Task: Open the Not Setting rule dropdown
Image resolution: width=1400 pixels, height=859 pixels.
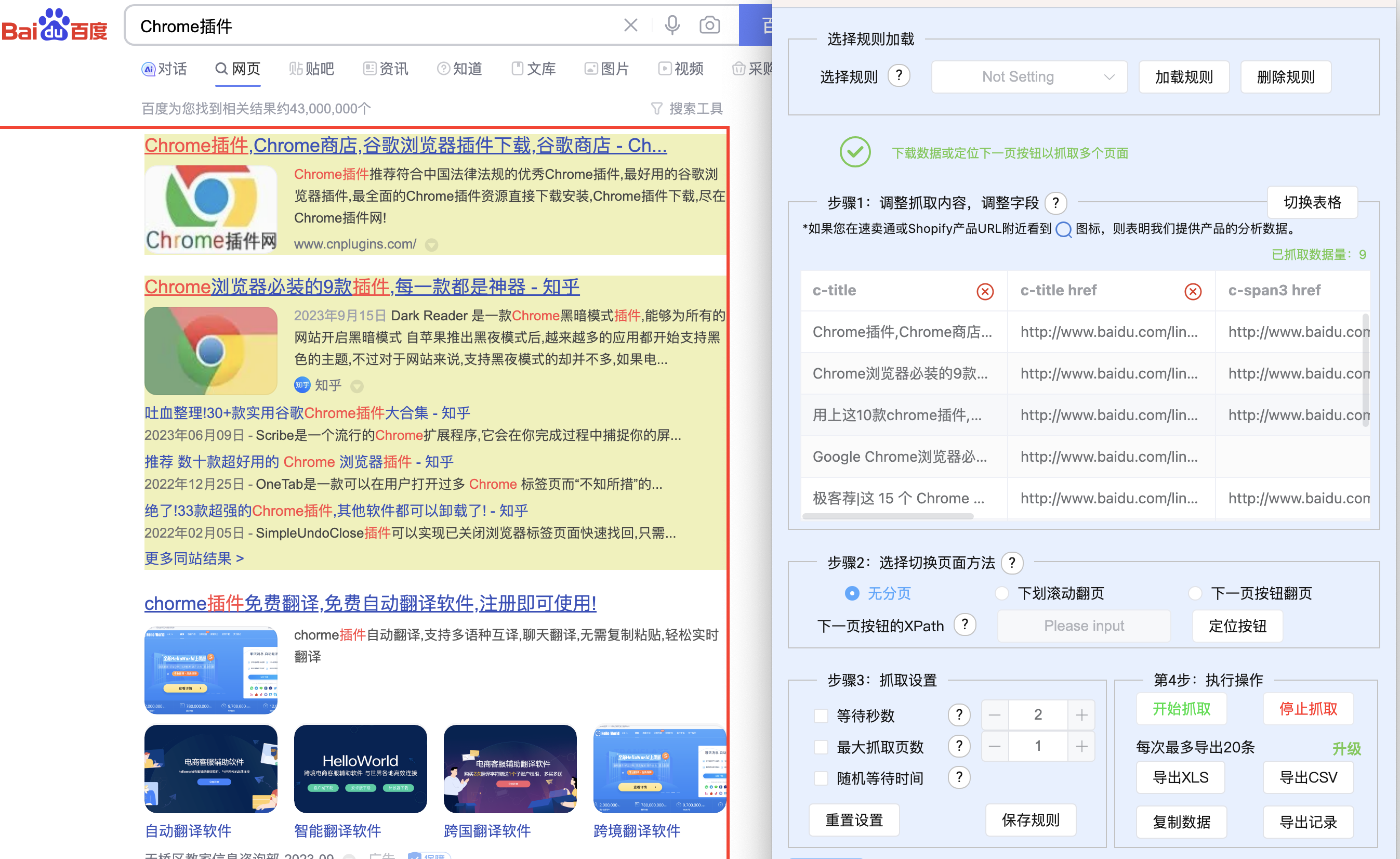Action: pyautogui.click(x=1029, y=77)
